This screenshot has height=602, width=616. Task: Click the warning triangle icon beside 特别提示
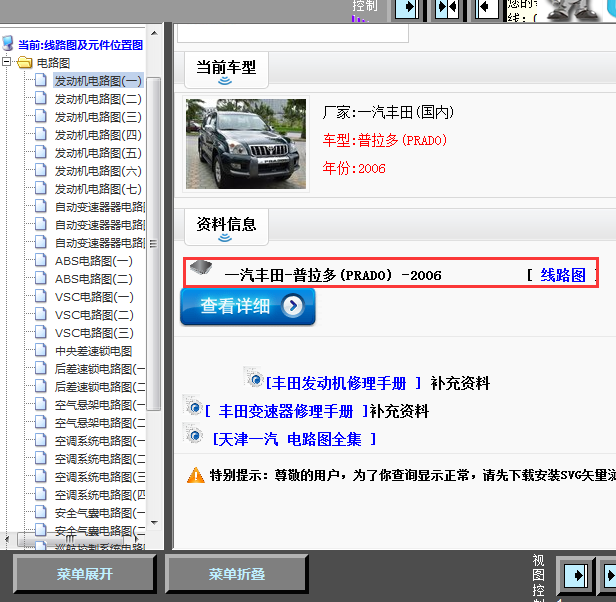196,475
